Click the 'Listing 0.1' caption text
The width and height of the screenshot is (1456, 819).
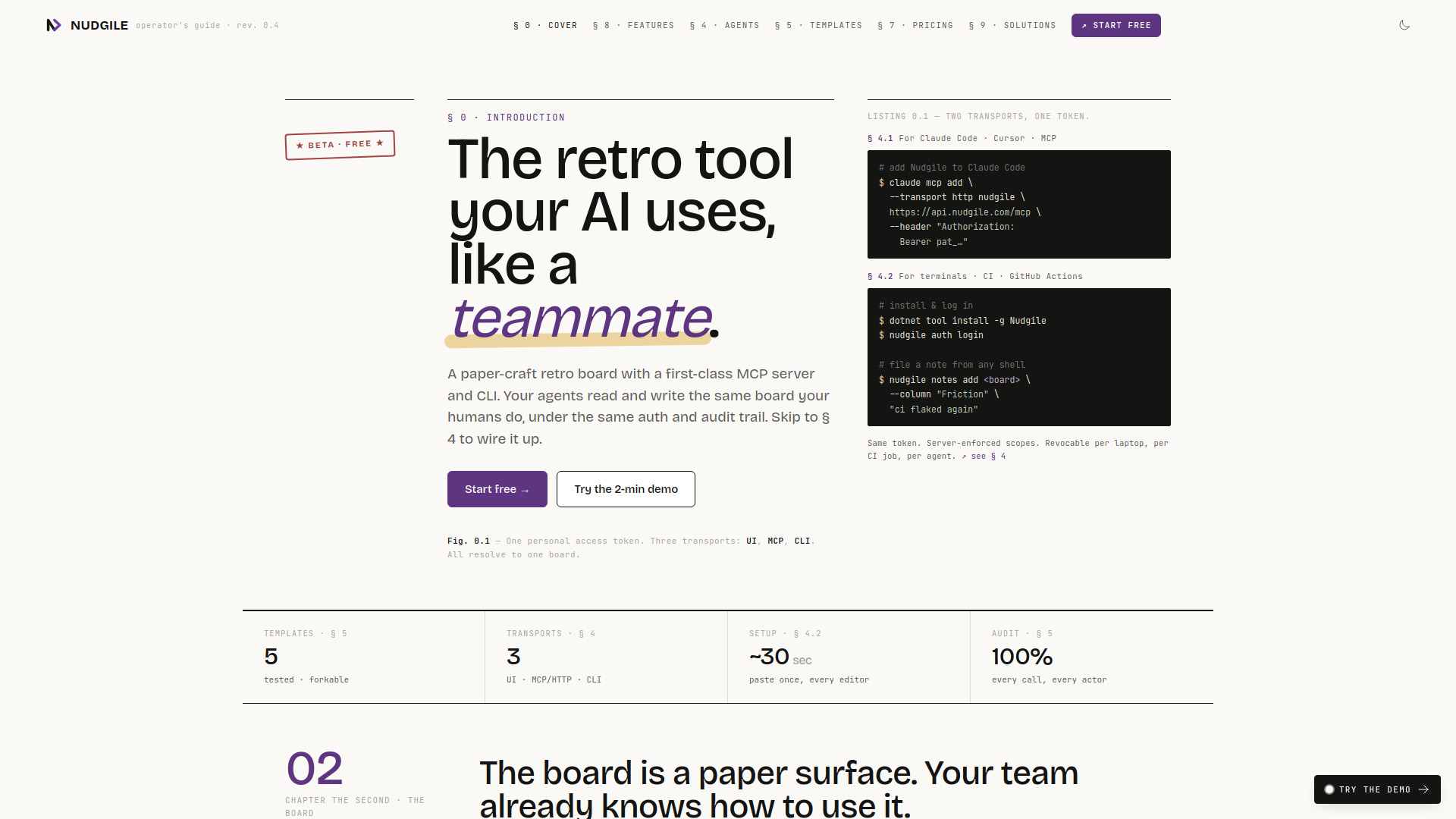click(x=978, y=117)
